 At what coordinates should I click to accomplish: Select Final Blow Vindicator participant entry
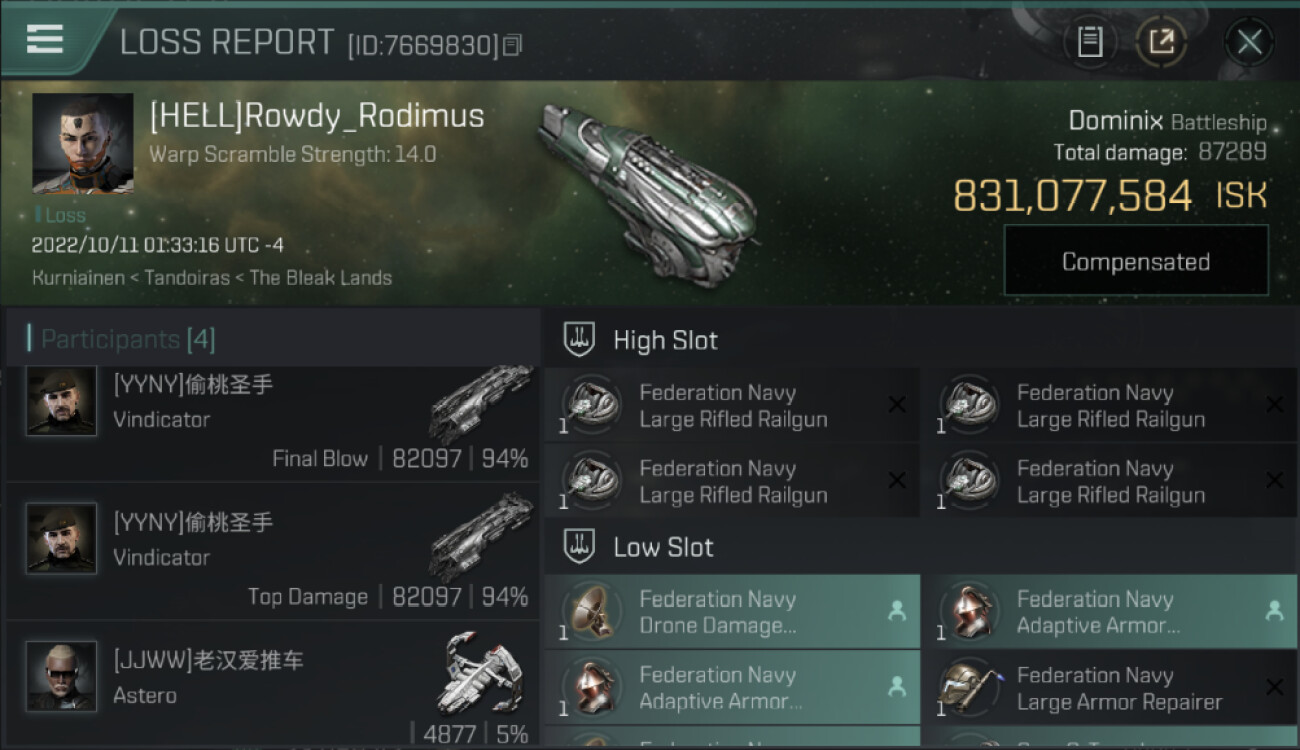(273, 422)
